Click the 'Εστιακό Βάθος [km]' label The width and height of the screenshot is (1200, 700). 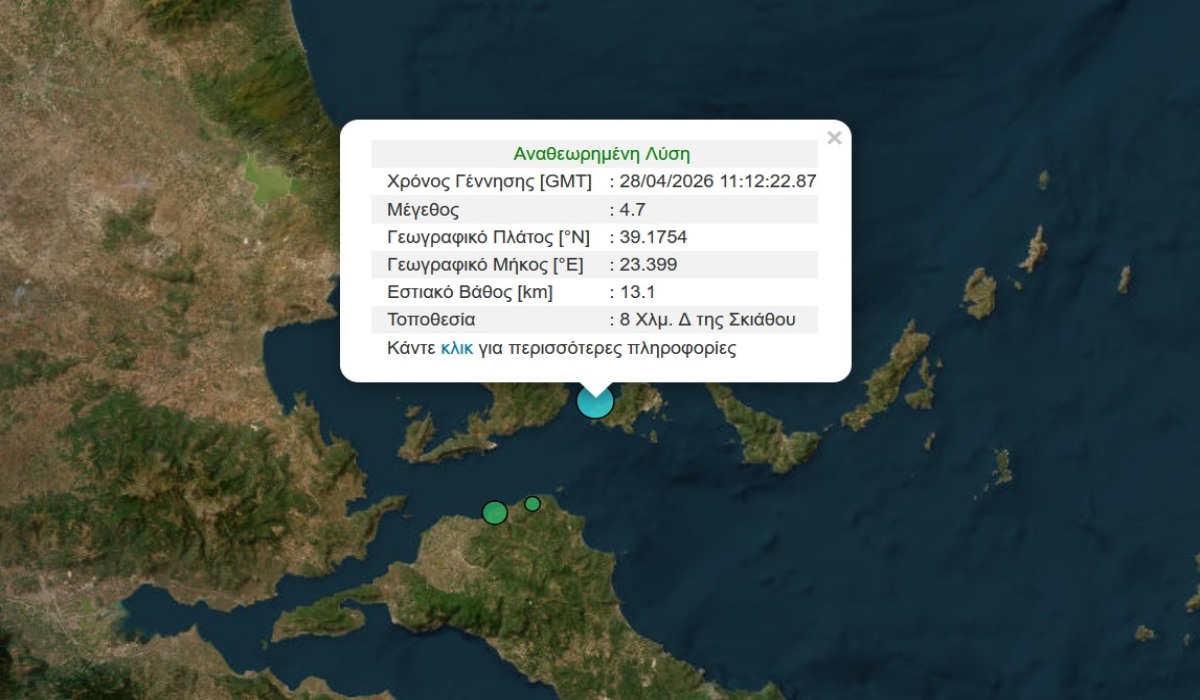(x=470, y=292)
